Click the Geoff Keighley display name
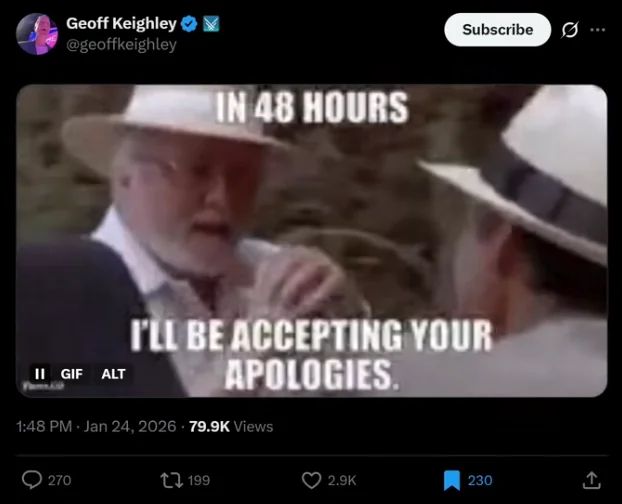622x504 pixels. tap(121, 23)
